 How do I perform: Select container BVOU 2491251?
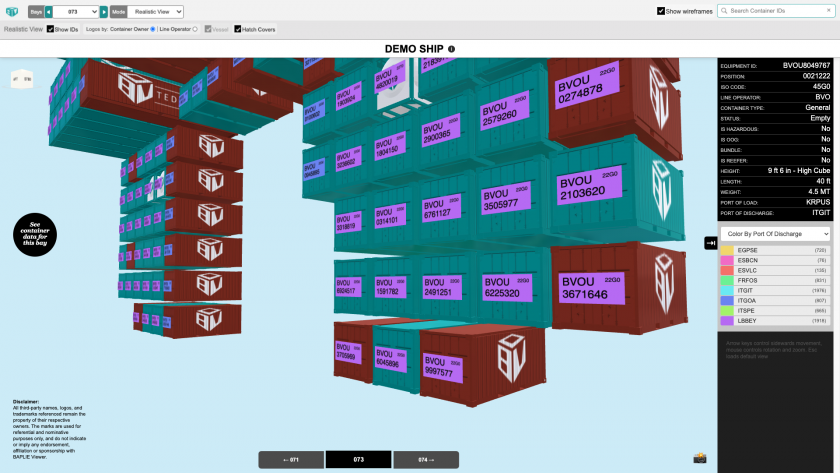click(442, 287)
